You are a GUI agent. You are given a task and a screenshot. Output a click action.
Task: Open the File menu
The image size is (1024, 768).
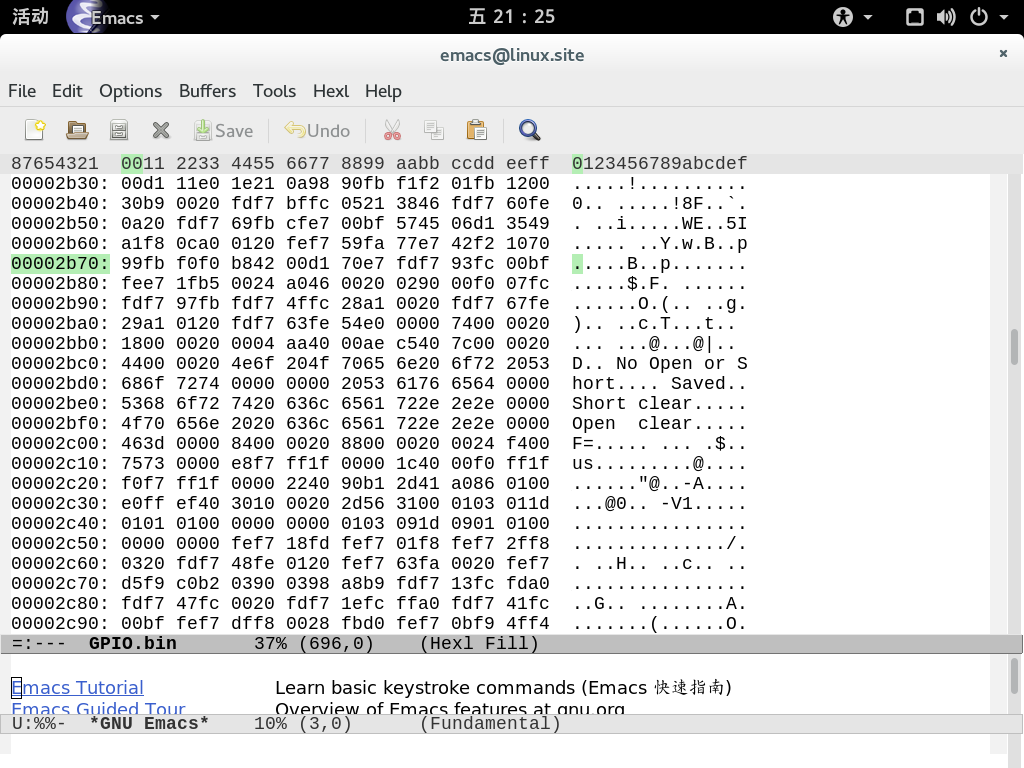click(x=22, y=91)
